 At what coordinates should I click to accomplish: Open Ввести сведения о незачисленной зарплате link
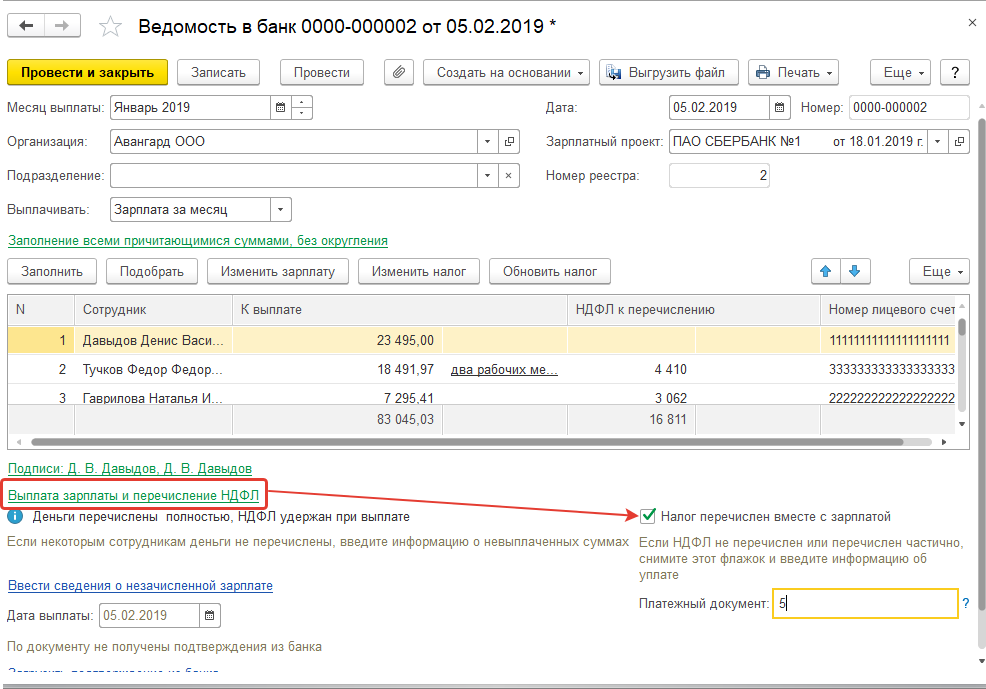(140, 586)
